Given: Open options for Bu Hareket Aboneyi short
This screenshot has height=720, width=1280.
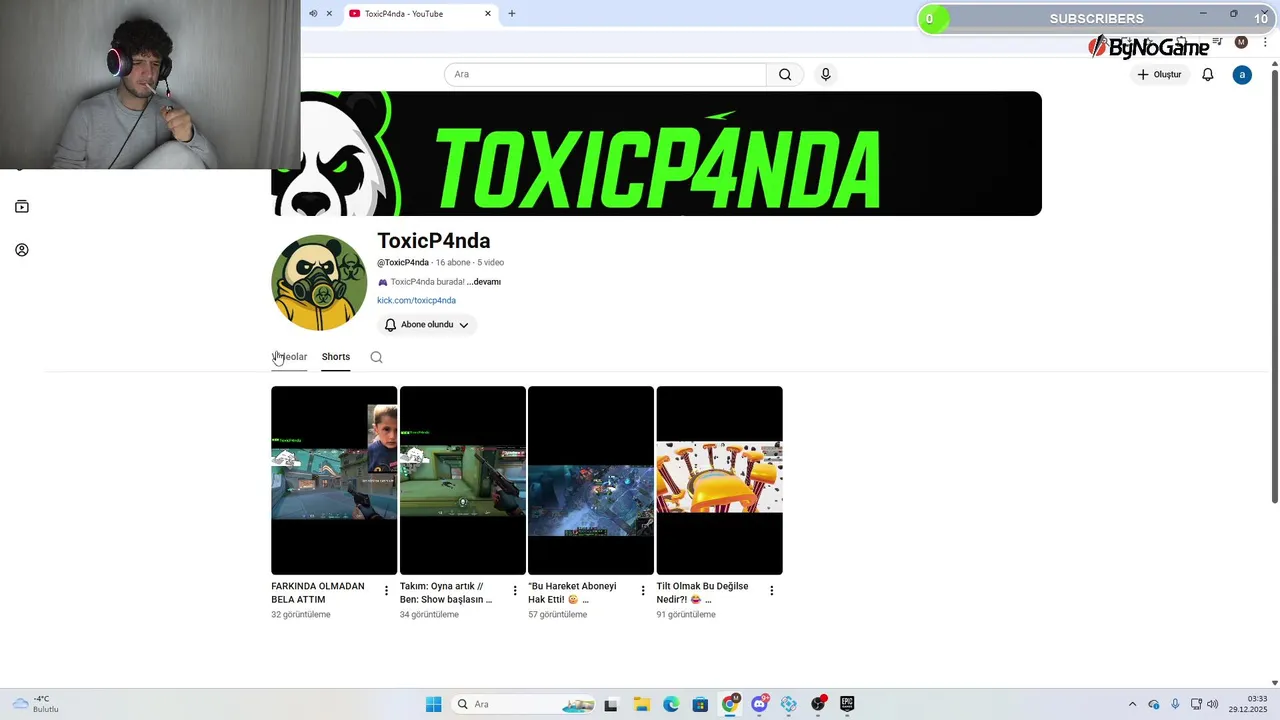Looking at the screenshot, I should point(643,591).
